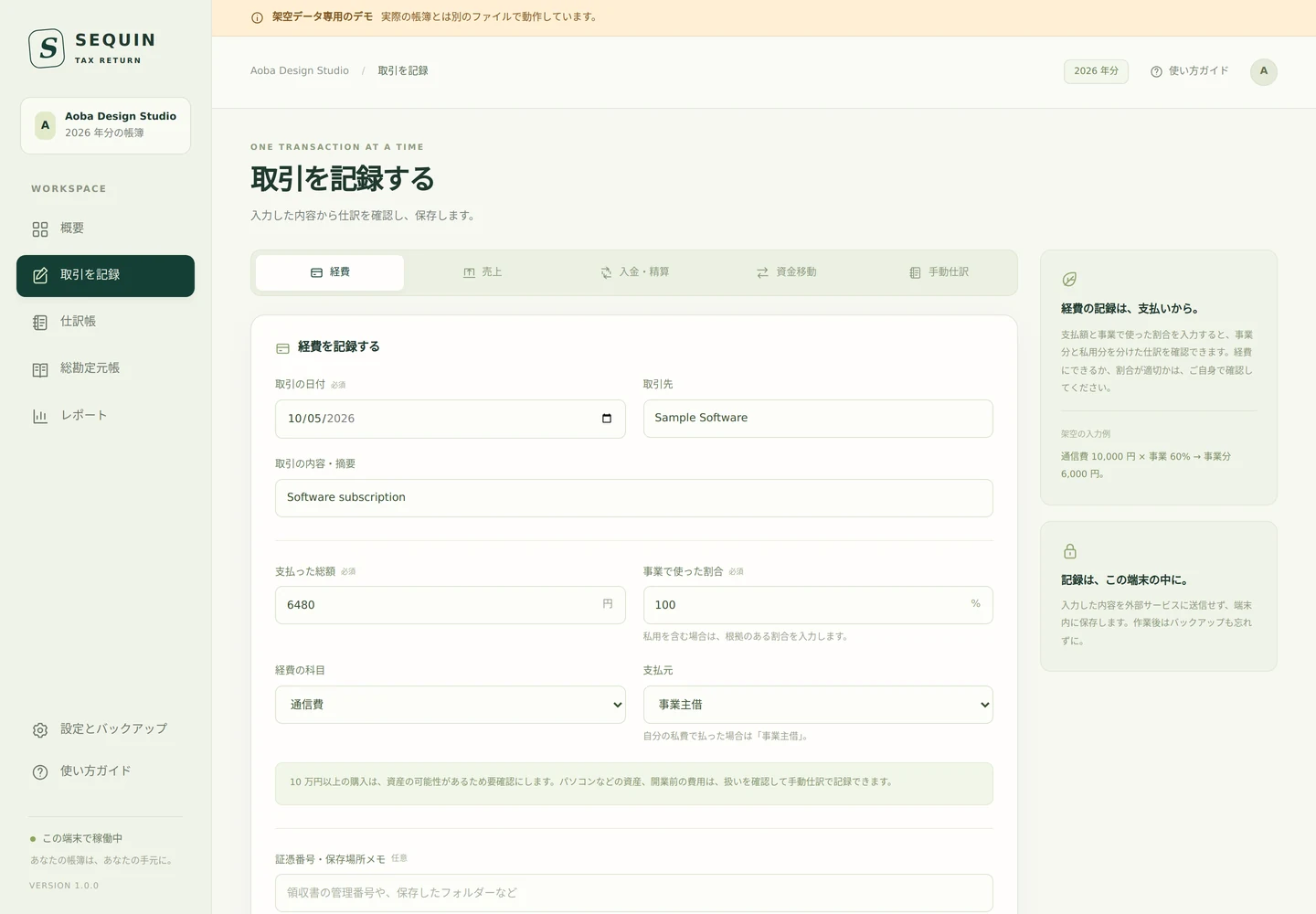This screenshot has width=1316, height=914.
Task: Click the 経費の記録は、支払いから。 heading
Action: [x=1130, y=309]
